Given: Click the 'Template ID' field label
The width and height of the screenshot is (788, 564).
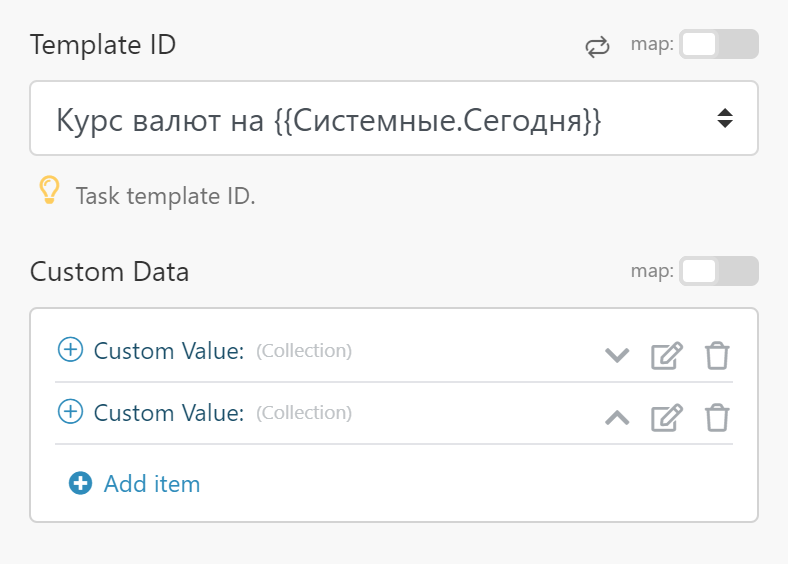Looking at the screenshot, I should (103, 44).
